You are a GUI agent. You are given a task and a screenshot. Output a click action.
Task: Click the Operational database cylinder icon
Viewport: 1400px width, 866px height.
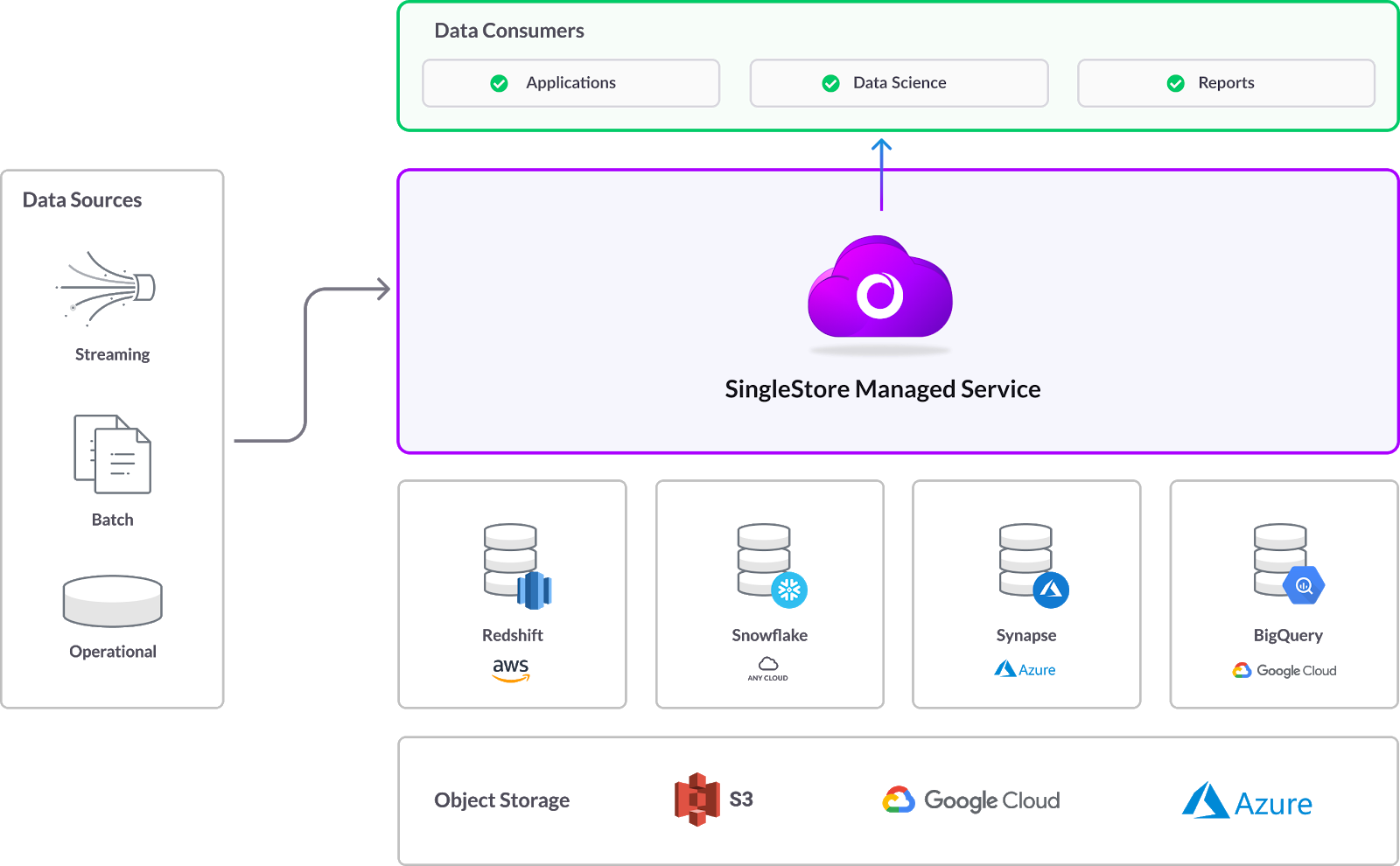coord(111,601)
